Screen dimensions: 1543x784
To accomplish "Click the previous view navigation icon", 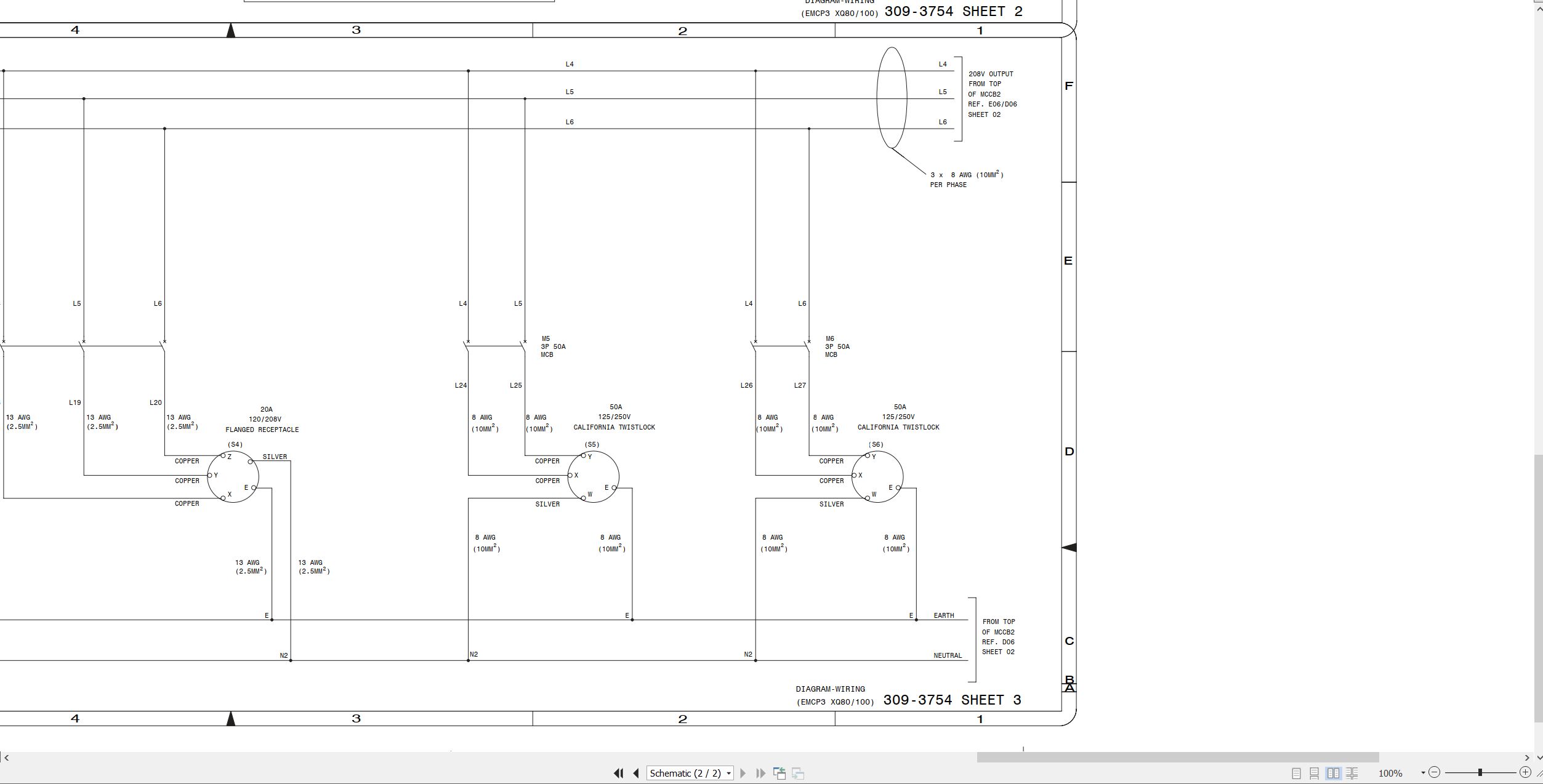I will click(780, 773).
